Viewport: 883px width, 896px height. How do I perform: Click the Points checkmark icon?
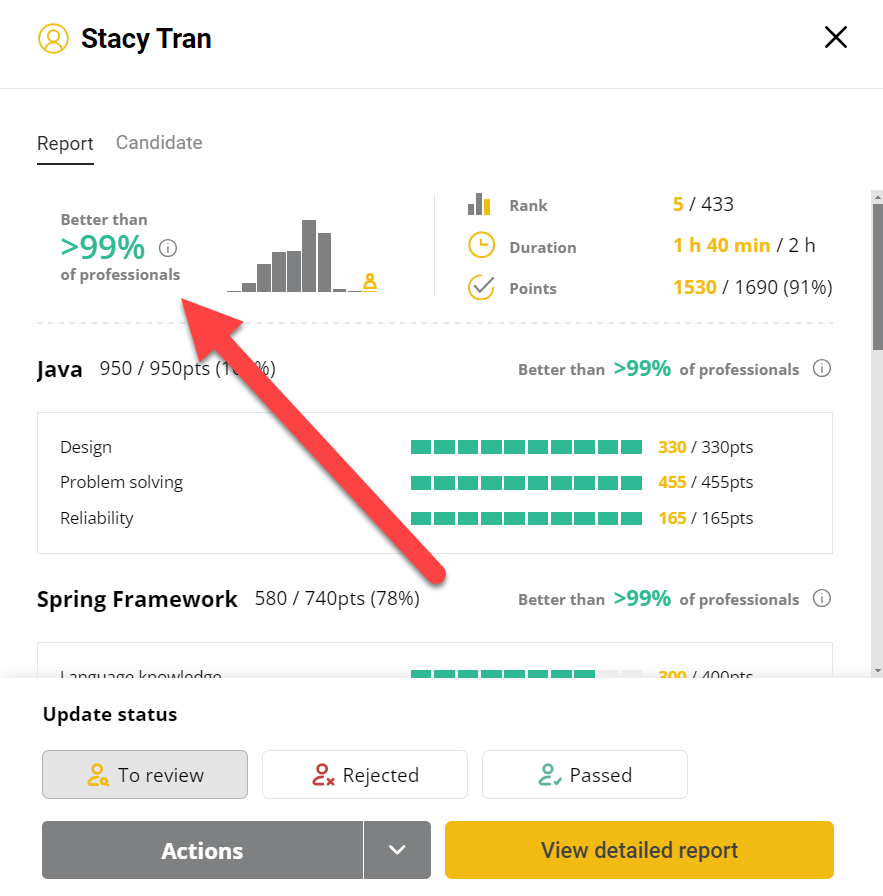pyautogui.click(x=481, y=288)
